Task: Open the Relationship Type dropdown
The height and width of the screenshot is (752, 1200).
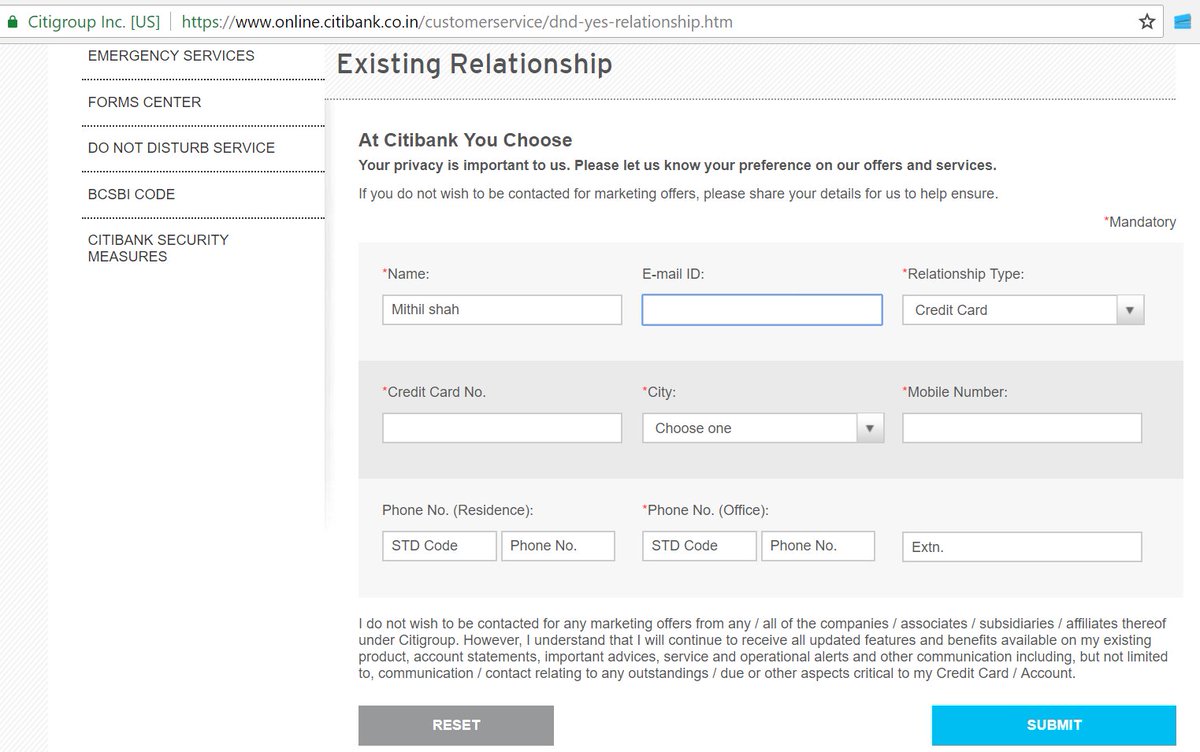Action: coord(1022,310)
